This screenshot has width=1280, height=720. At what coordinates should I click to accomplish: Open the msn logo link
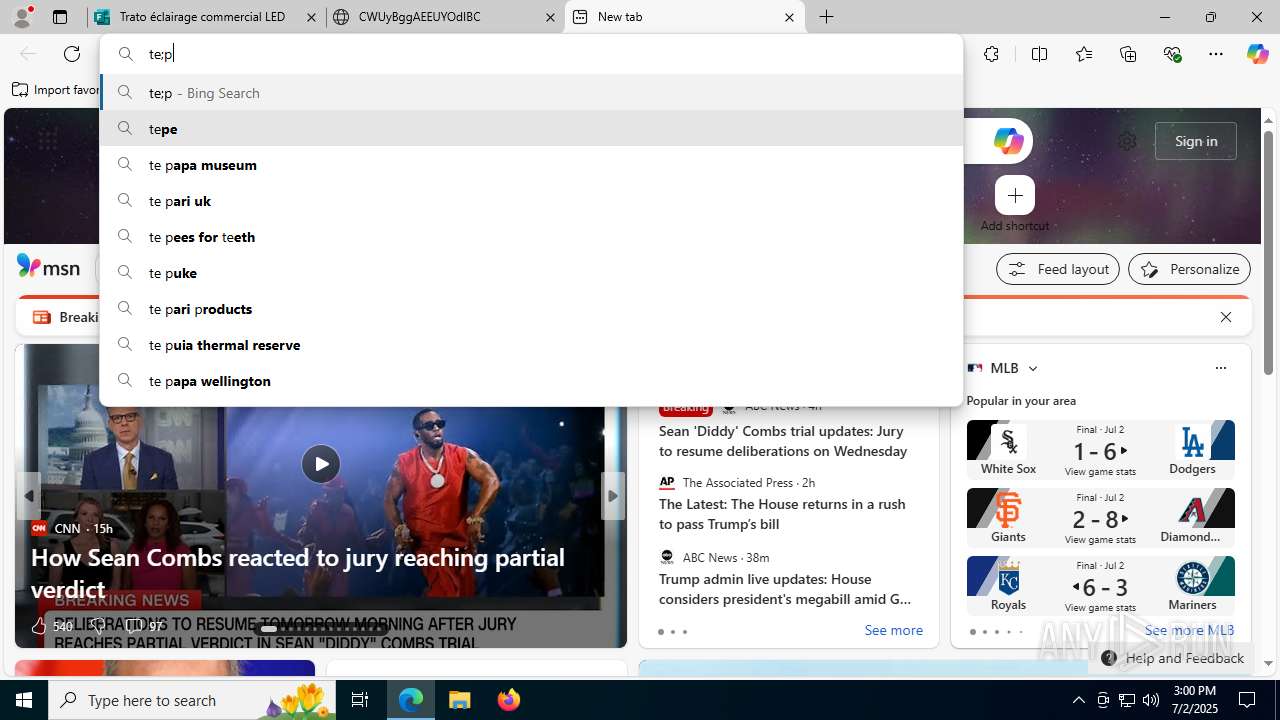coord(48,267)
